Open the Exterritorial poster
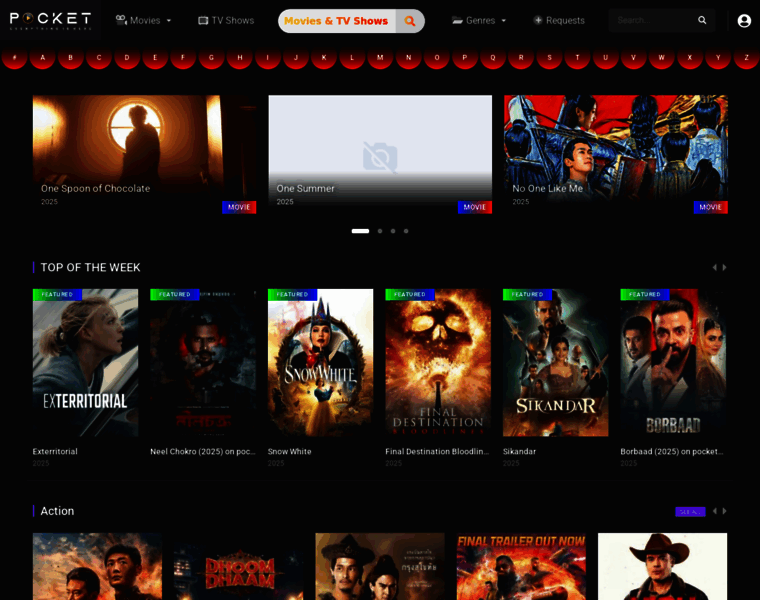This screenshot has width=760, height=600. tap(85, 363)
